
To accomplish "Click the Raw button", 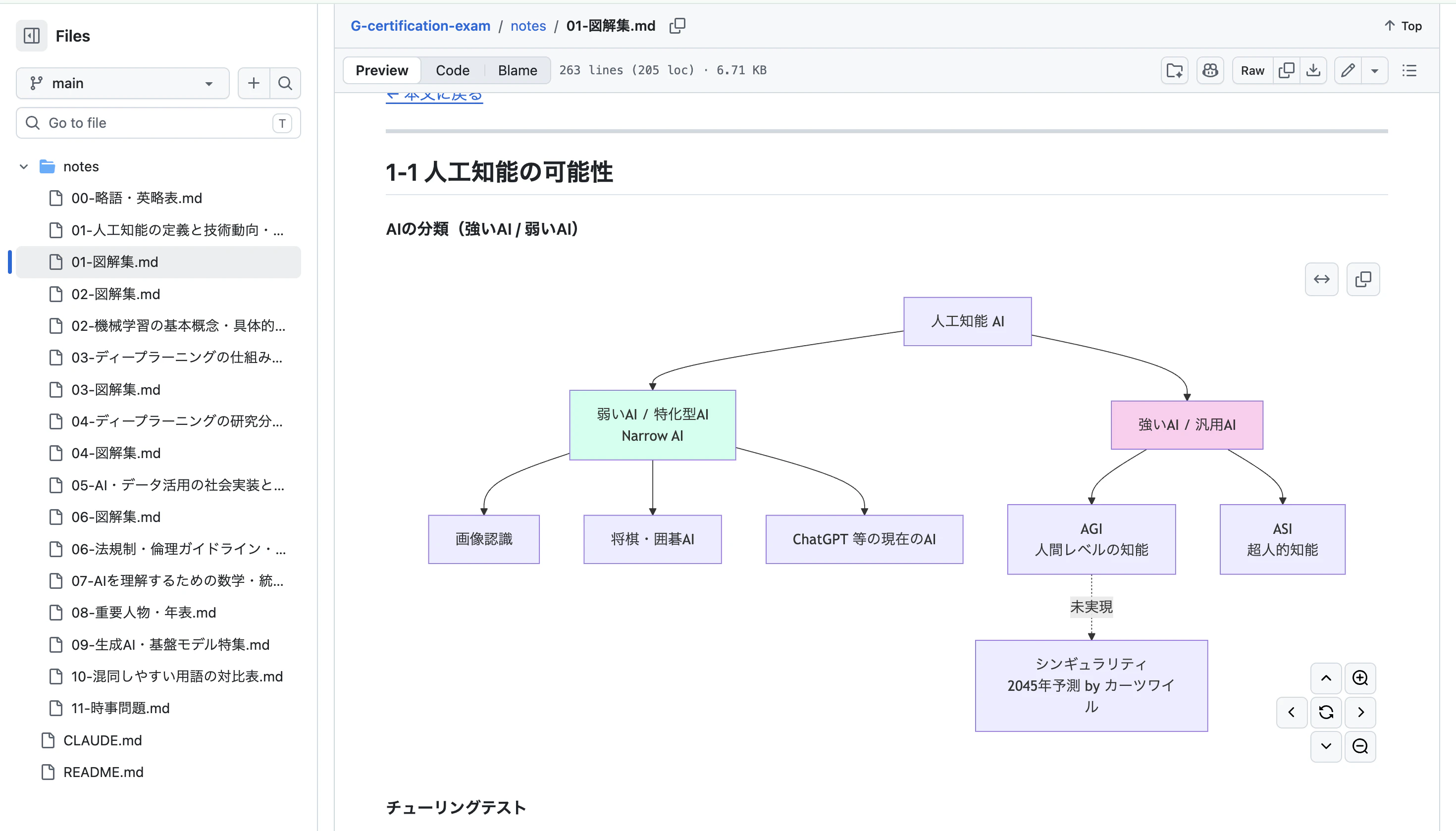I will (1252, 70).
